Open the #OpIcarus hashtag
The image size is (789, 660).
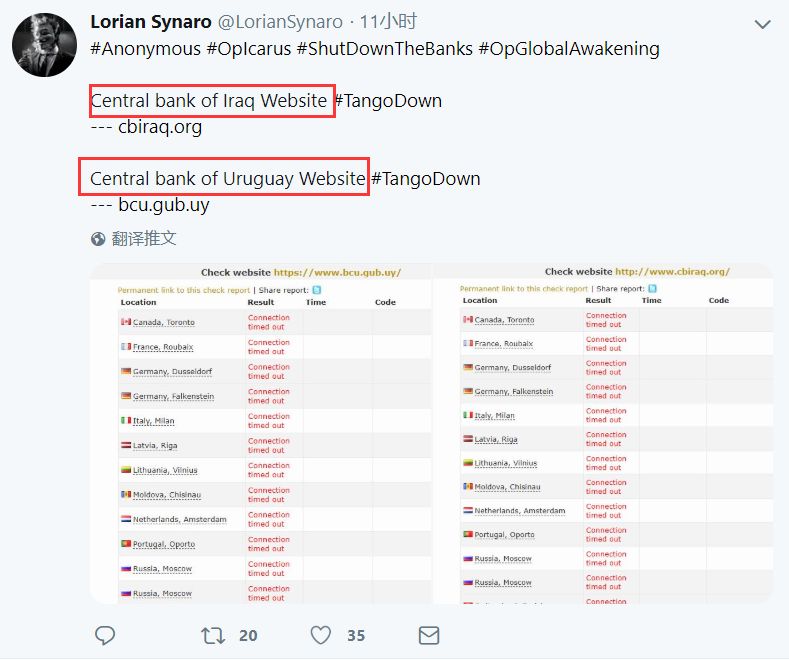point(253,48)
